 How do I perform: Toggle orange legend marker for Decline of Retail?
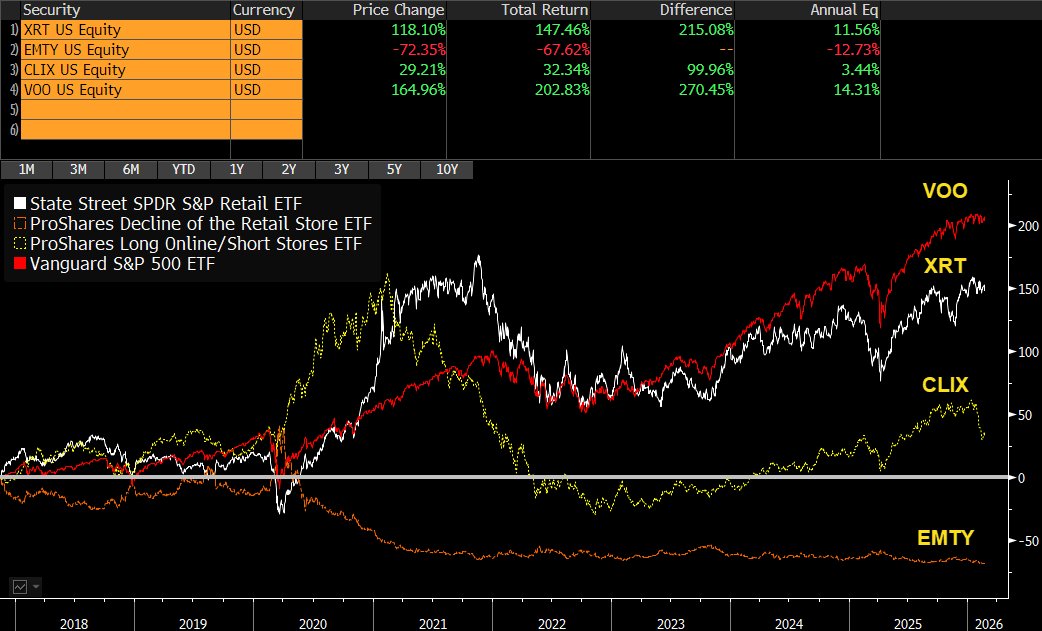coord(20,223)
